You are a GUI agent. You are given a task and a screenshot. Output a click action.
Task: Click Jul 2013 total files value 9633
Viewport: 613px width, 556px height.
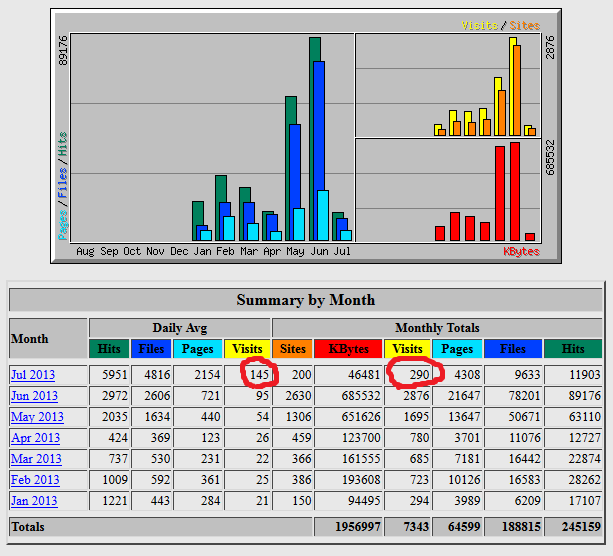[527, 375]
